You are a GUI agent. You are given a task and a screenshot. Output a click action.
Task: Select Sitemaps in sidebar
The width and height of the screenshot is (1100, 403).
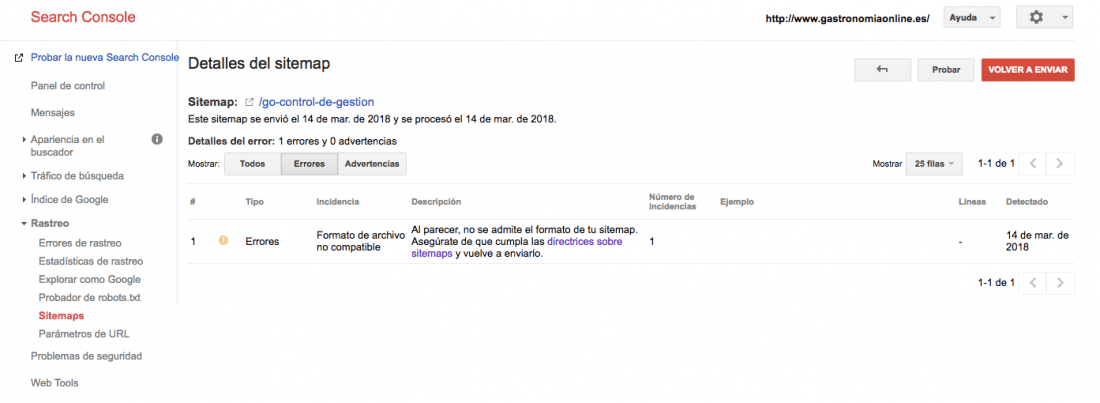pos(61,316)
